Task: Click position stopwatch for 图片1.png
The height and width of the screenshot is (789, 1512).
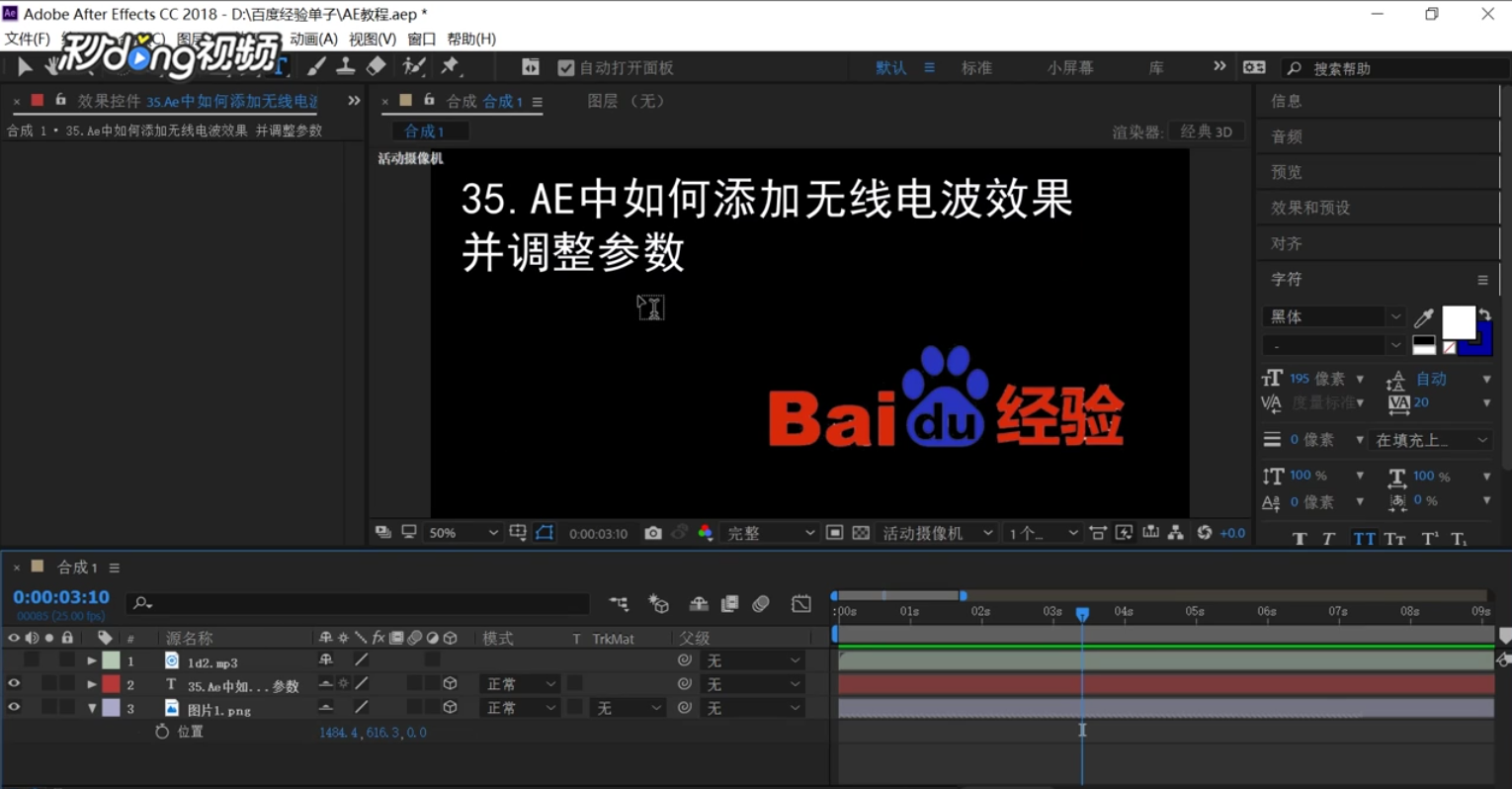Action: 162,732
